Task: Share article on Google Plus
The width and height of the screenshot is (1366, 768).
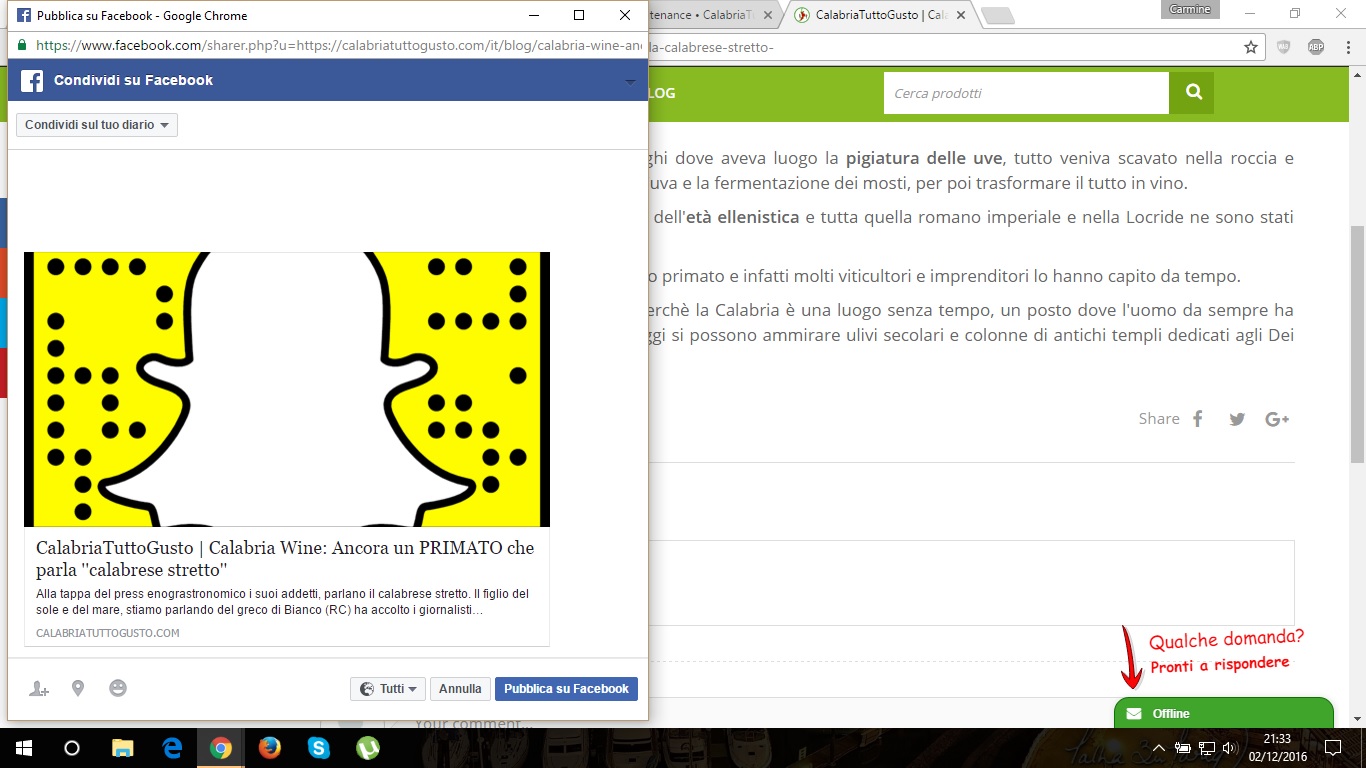Action: 1277,419
